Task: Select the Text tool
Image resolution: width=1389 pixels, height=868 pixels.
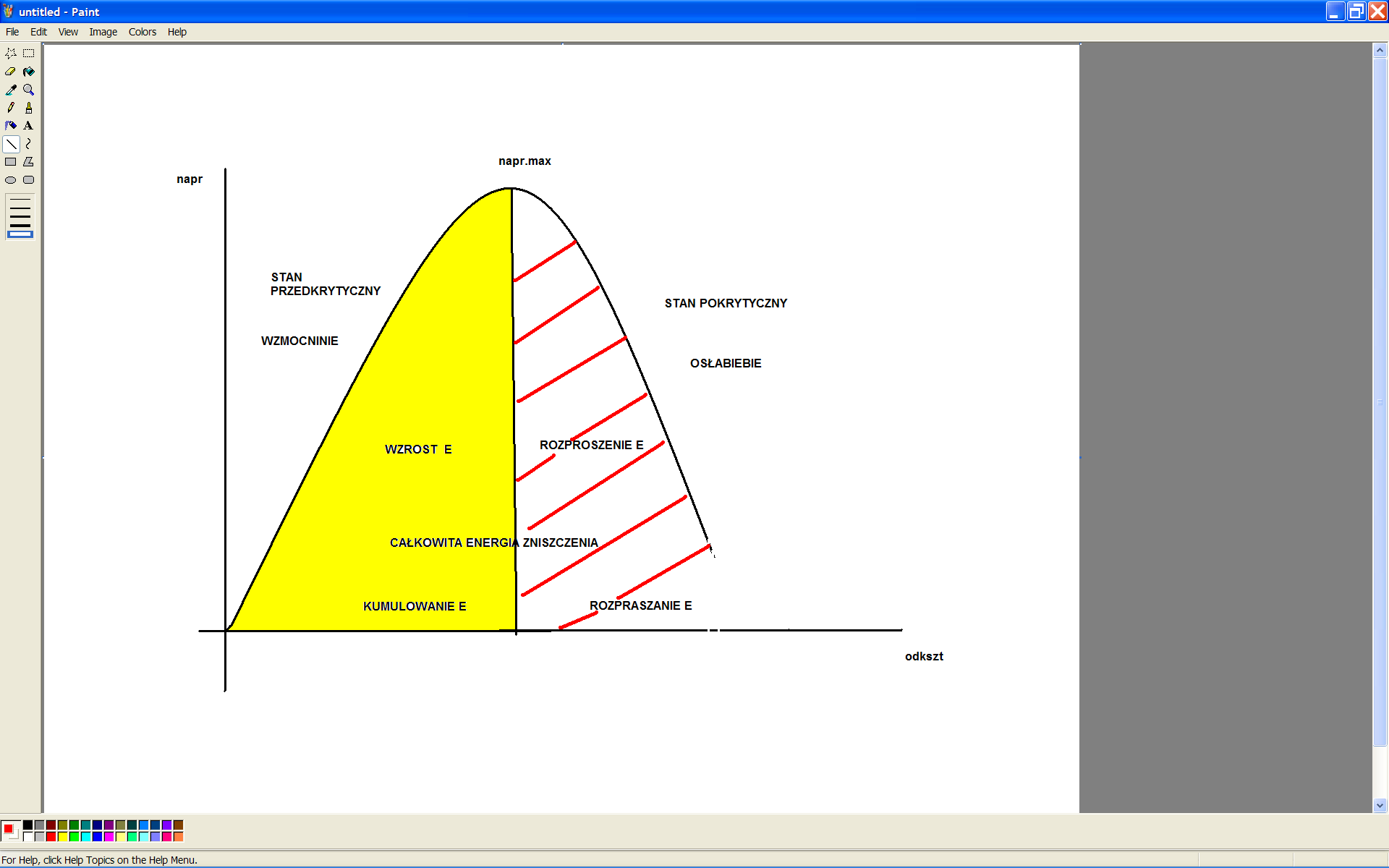Action: pos(29,126)
